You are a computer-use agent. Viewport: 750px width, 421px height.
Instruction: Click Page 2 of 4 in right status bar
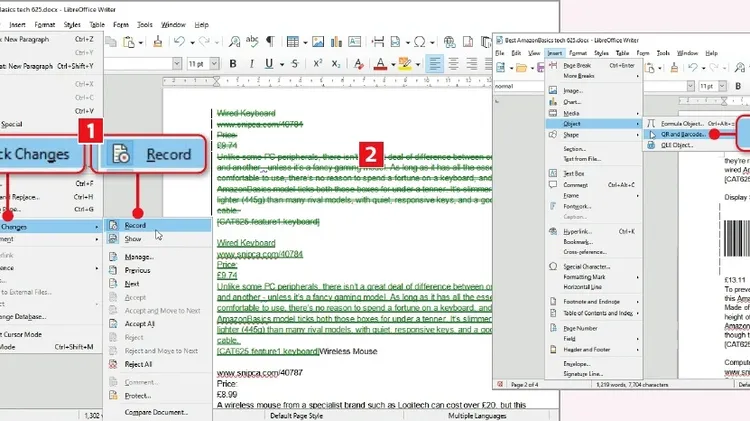coord(525,384)
